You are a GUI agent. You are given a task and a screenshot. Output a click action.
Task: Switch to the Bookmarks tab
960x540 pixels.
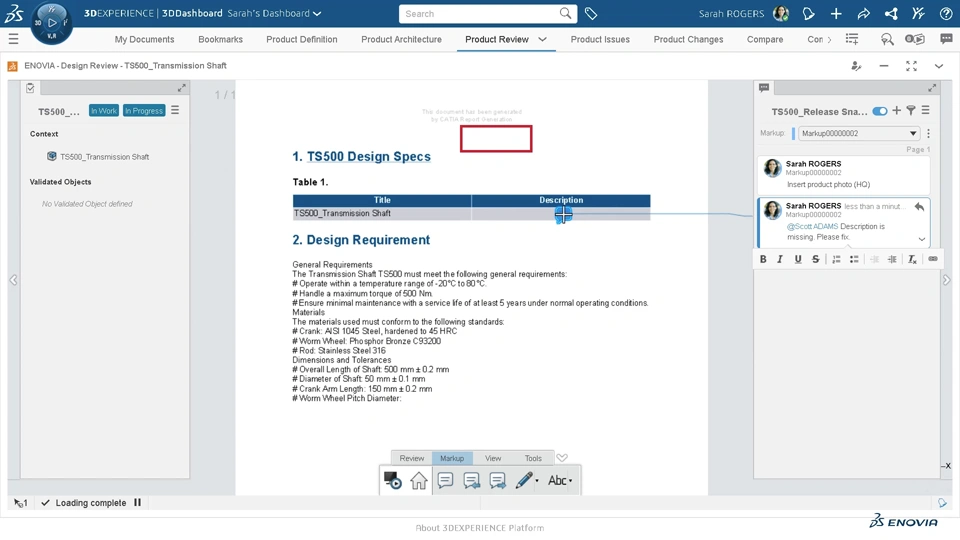point(220,39)
